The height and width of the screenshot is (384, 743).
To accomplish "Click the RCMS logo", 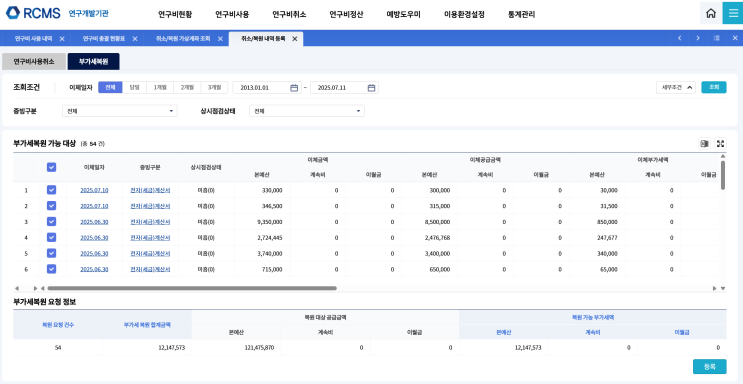I will [x=33, y=13].
